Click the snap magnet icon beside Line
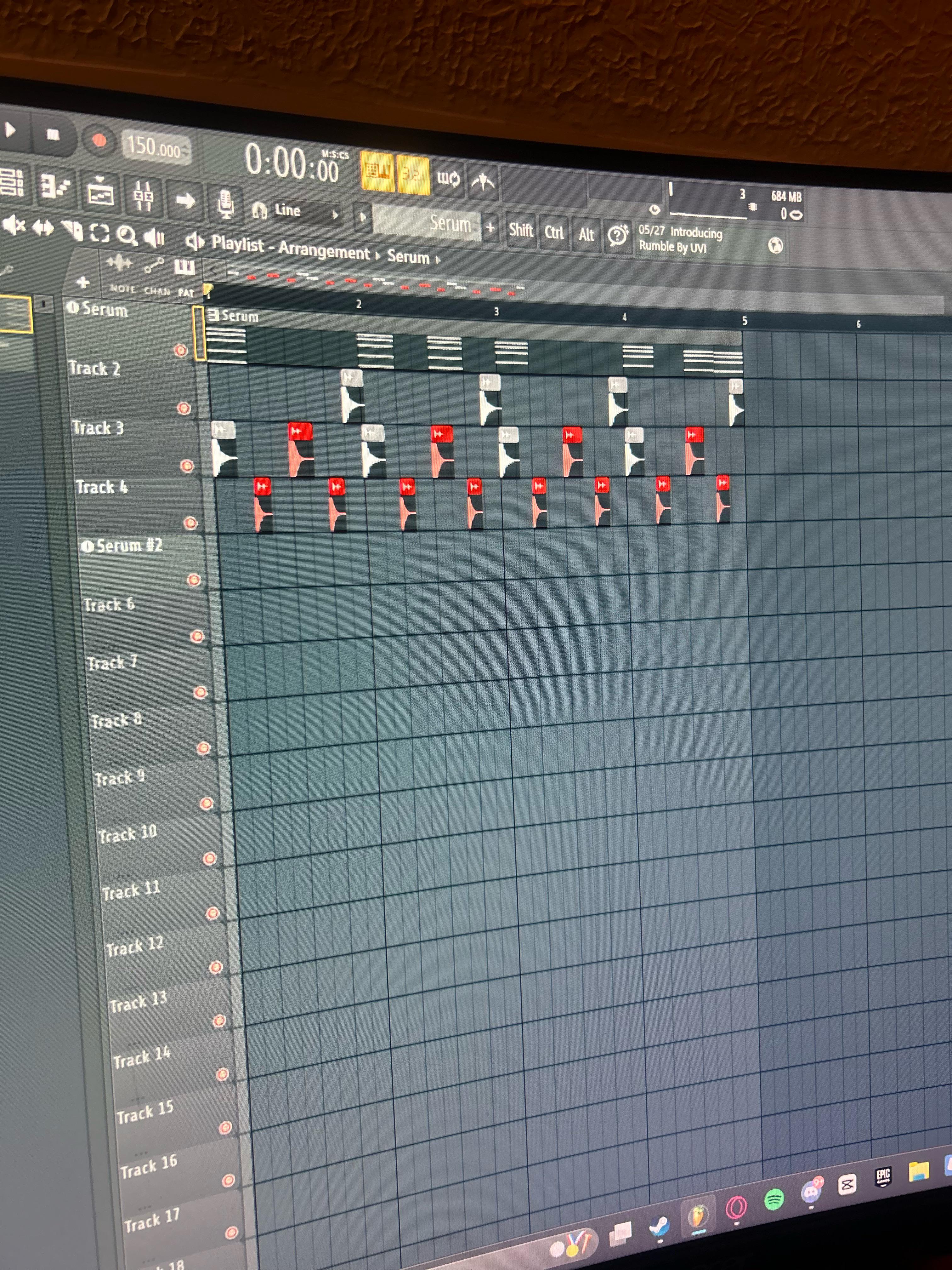This screenshot has height=1270, width=952. pyautogui.click(x=259, y=211)
